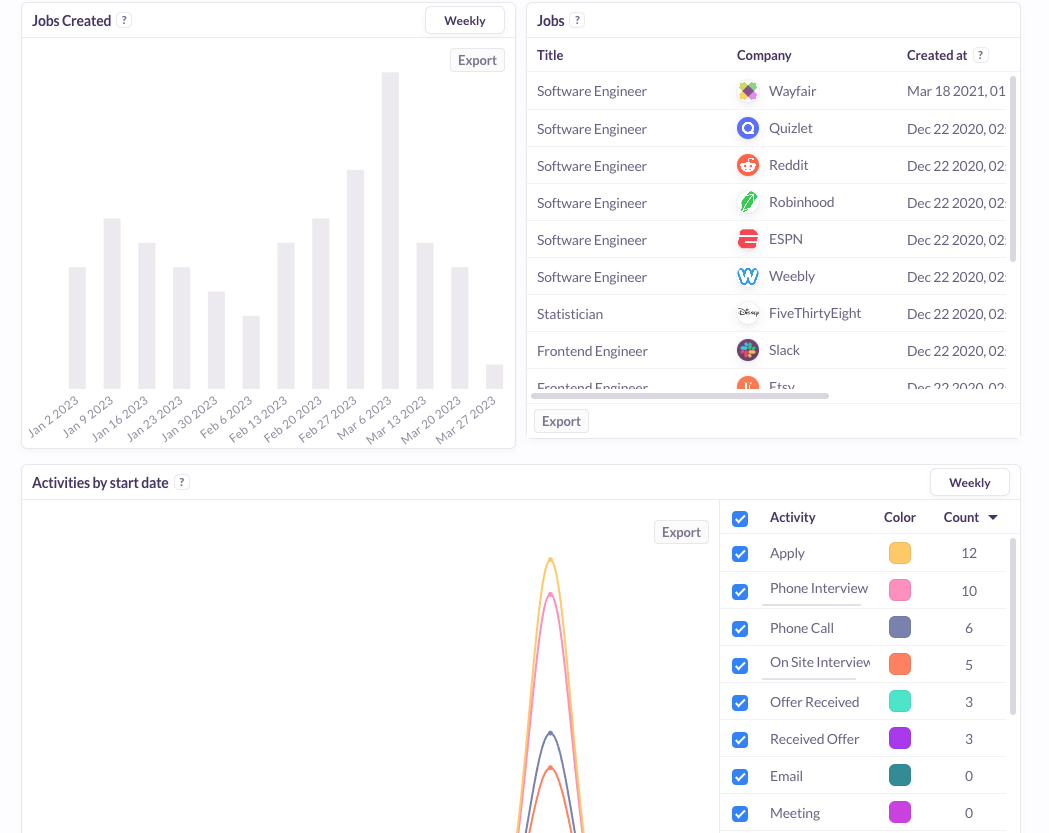Click the Wayfair company logo
The image size is (1049, 833).
click(748, 91)
